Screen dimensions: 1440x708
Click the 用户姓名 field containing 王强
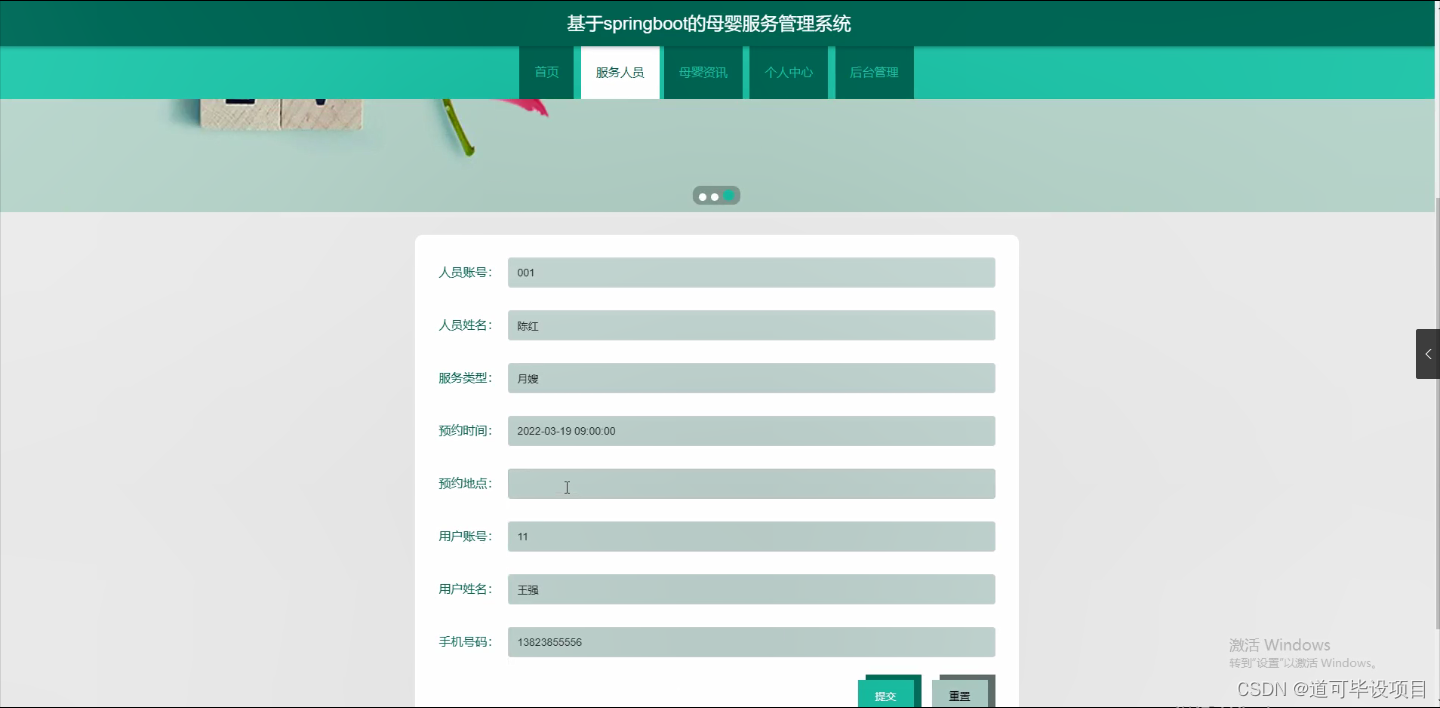point(751,589)
